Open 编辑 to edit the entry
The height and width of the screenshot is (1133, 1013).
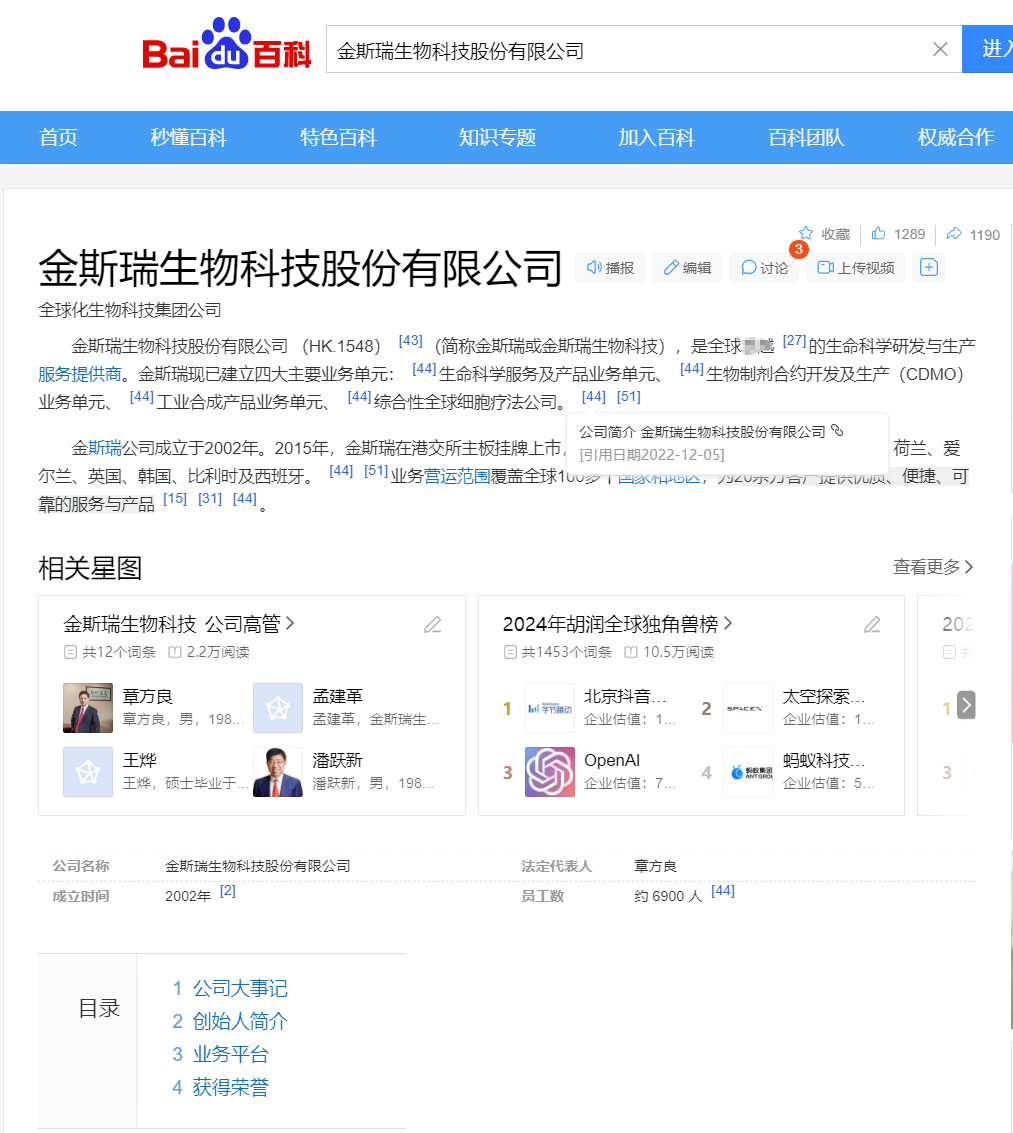(687, 268)
